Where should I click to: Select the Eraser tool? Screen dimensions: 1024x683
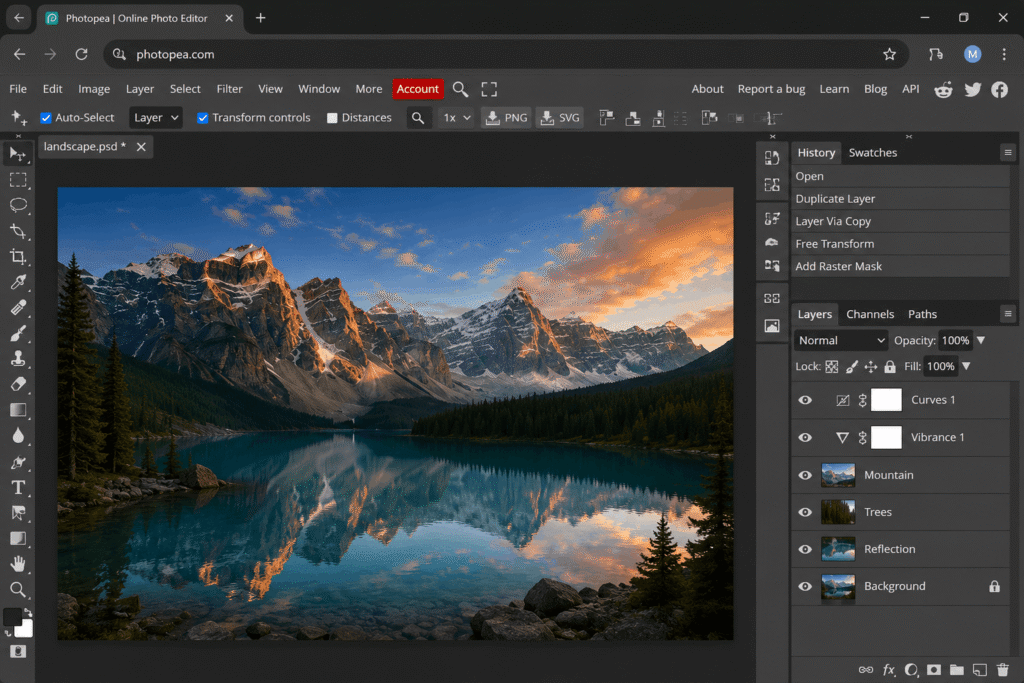coord(18,385)
